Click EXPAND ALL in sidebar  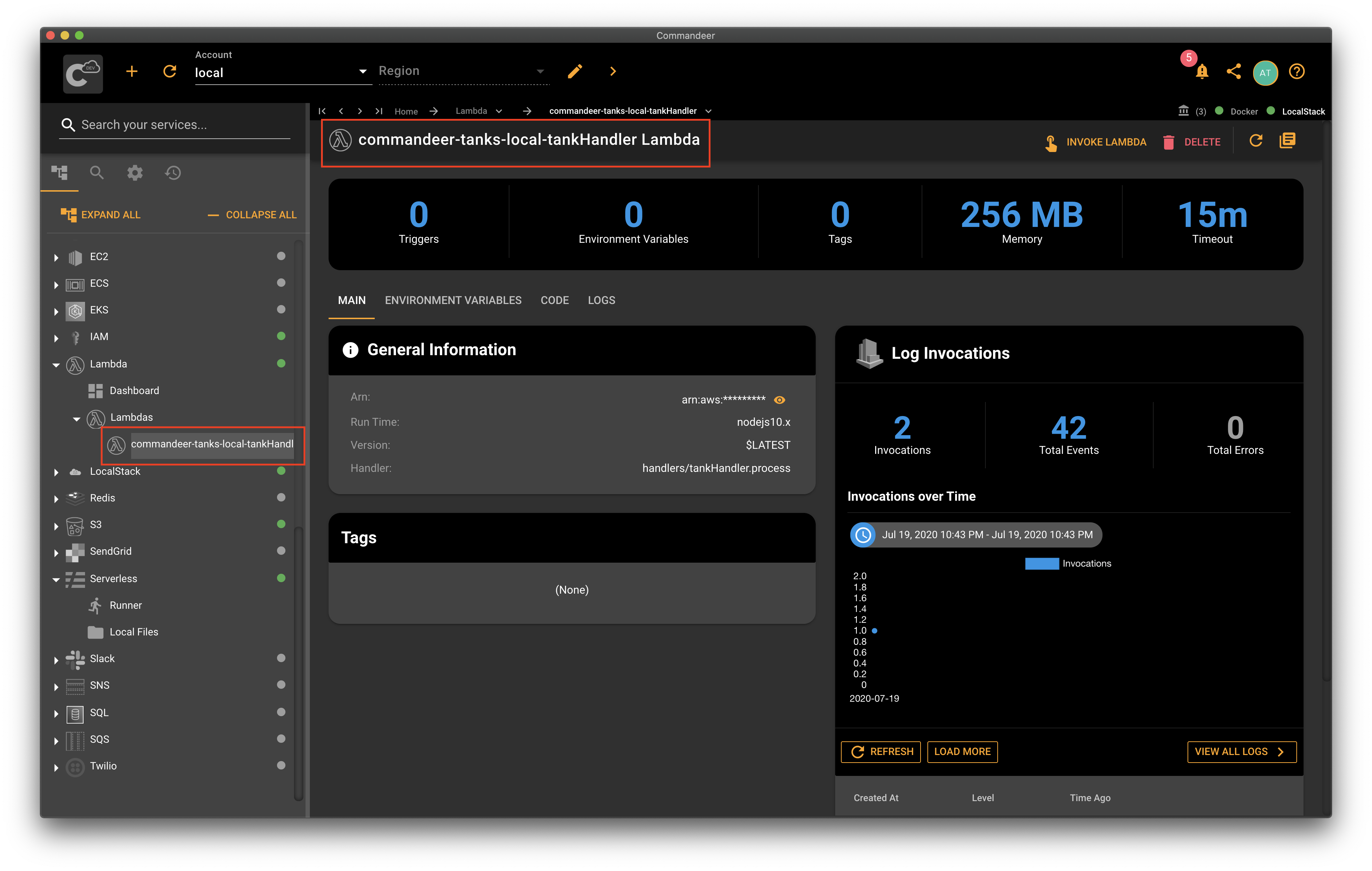[x=100, y=215]
